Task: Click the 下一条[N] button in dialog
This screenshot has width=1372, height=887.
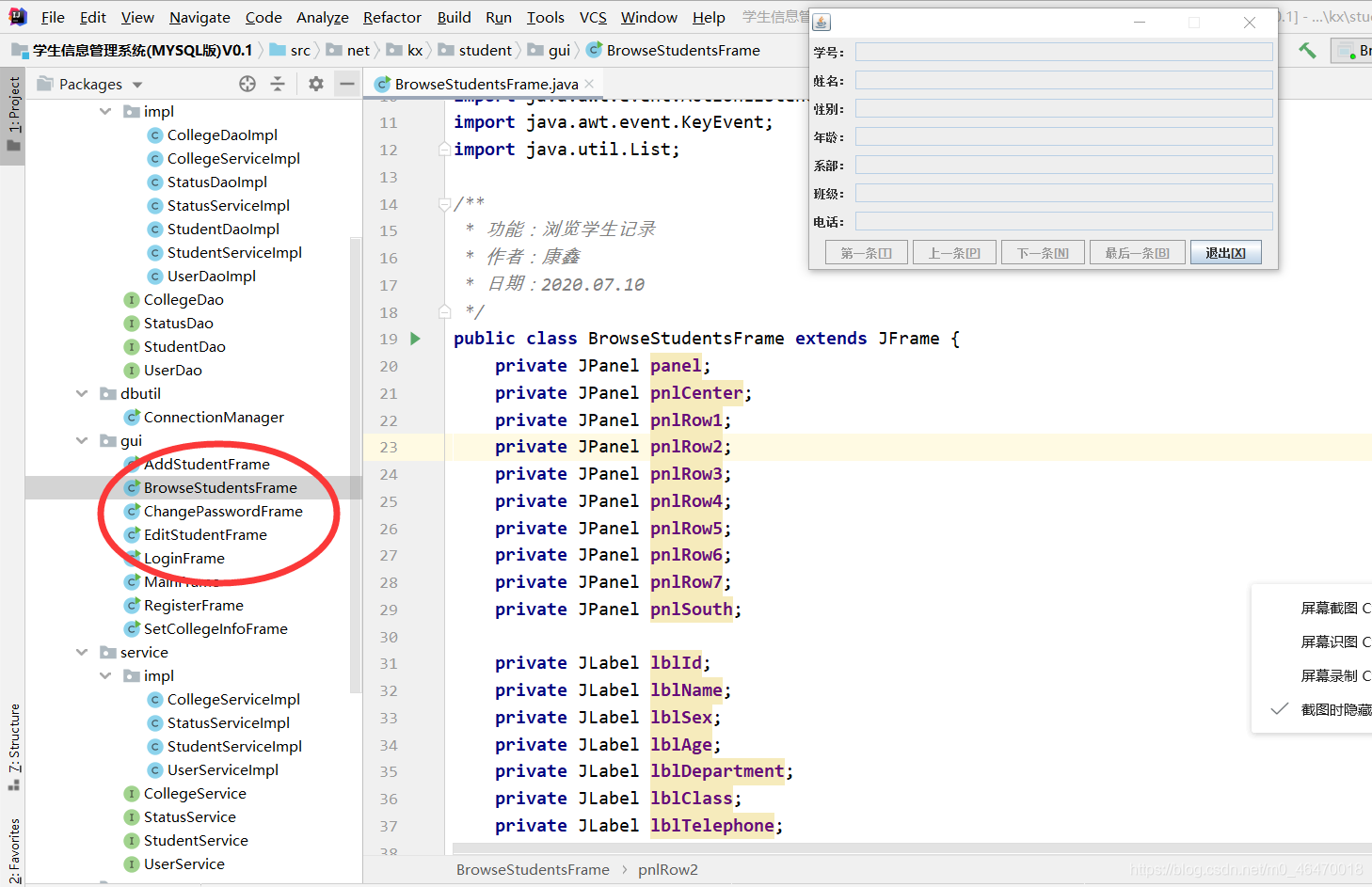Action: pyautogui.click(x=1043, y=253)
